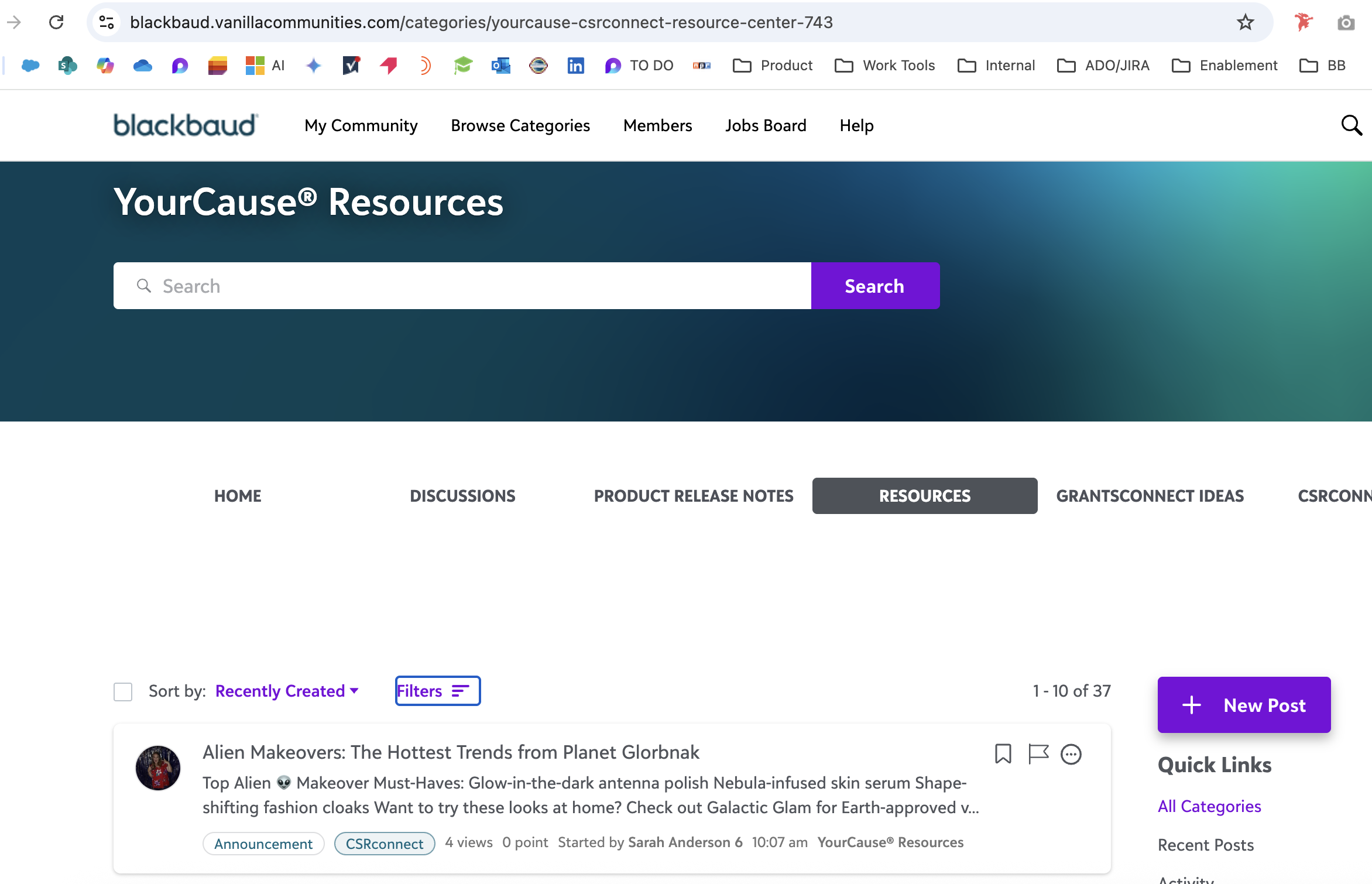1372x884 pixels.
Task: Switch to the HOME tab
Action: point(238,496)
